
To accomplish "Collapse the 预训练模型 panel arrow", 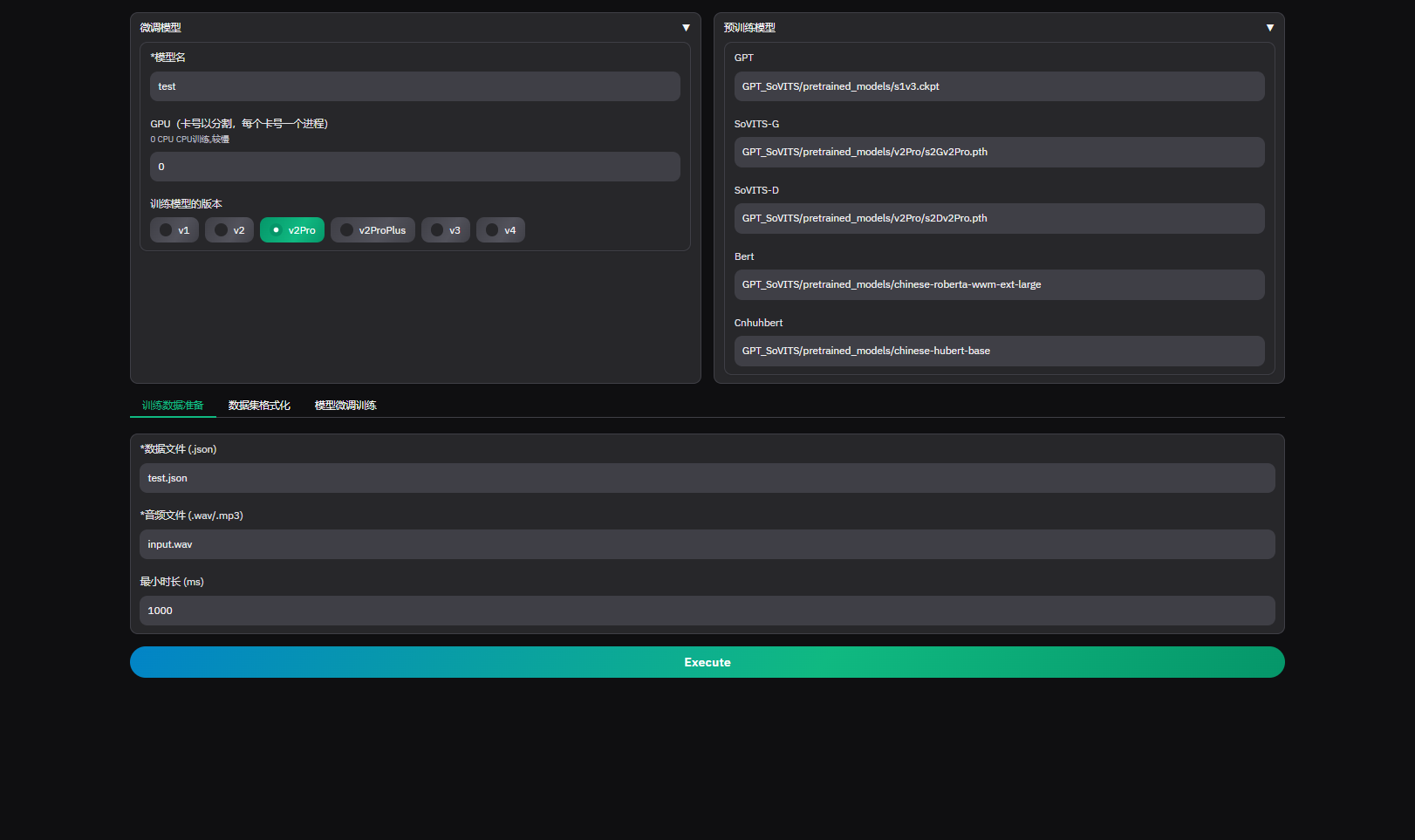I will 1269,28.
